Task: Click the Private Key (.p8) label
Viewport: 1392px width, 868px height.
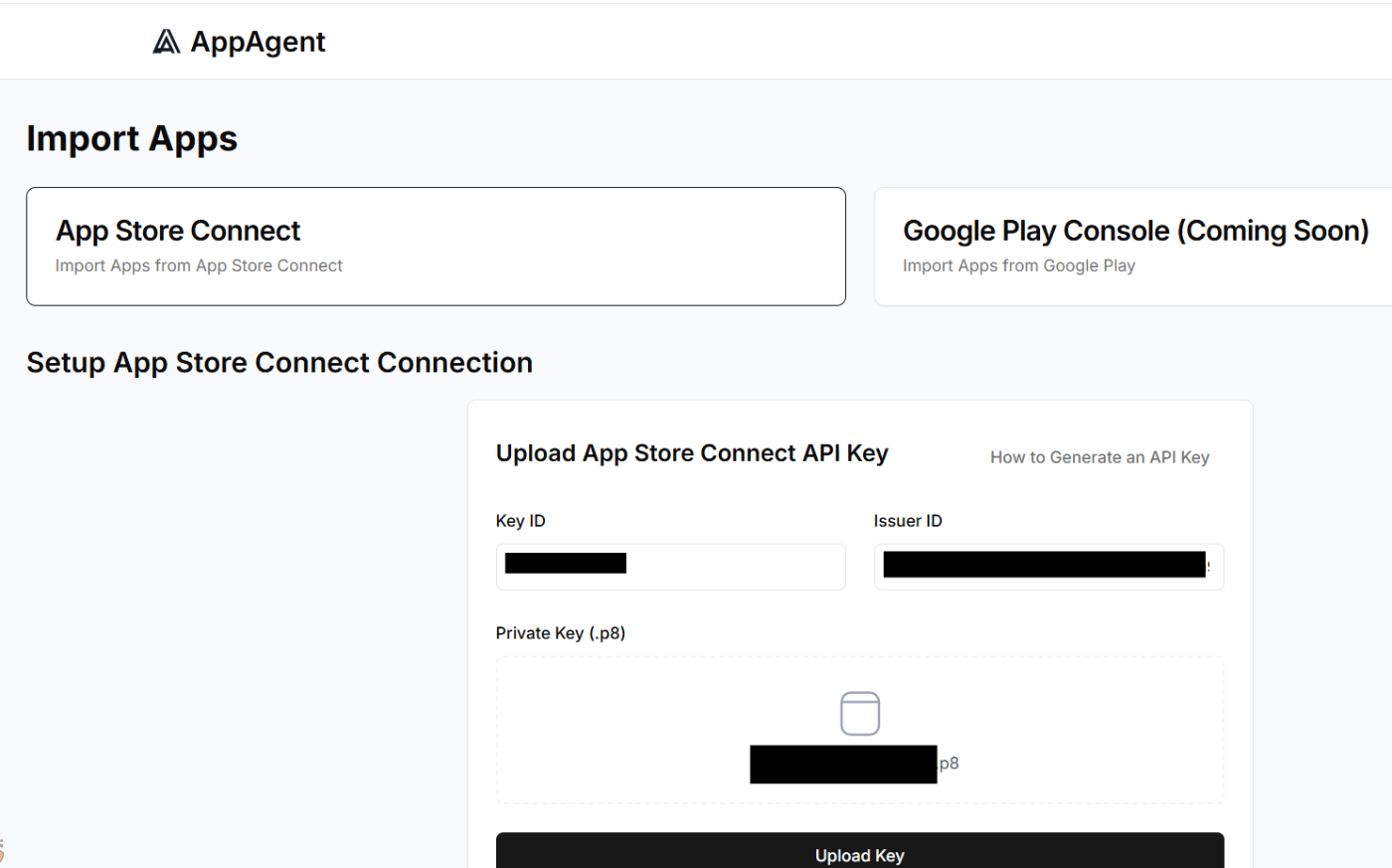Action: click(561, 633)
